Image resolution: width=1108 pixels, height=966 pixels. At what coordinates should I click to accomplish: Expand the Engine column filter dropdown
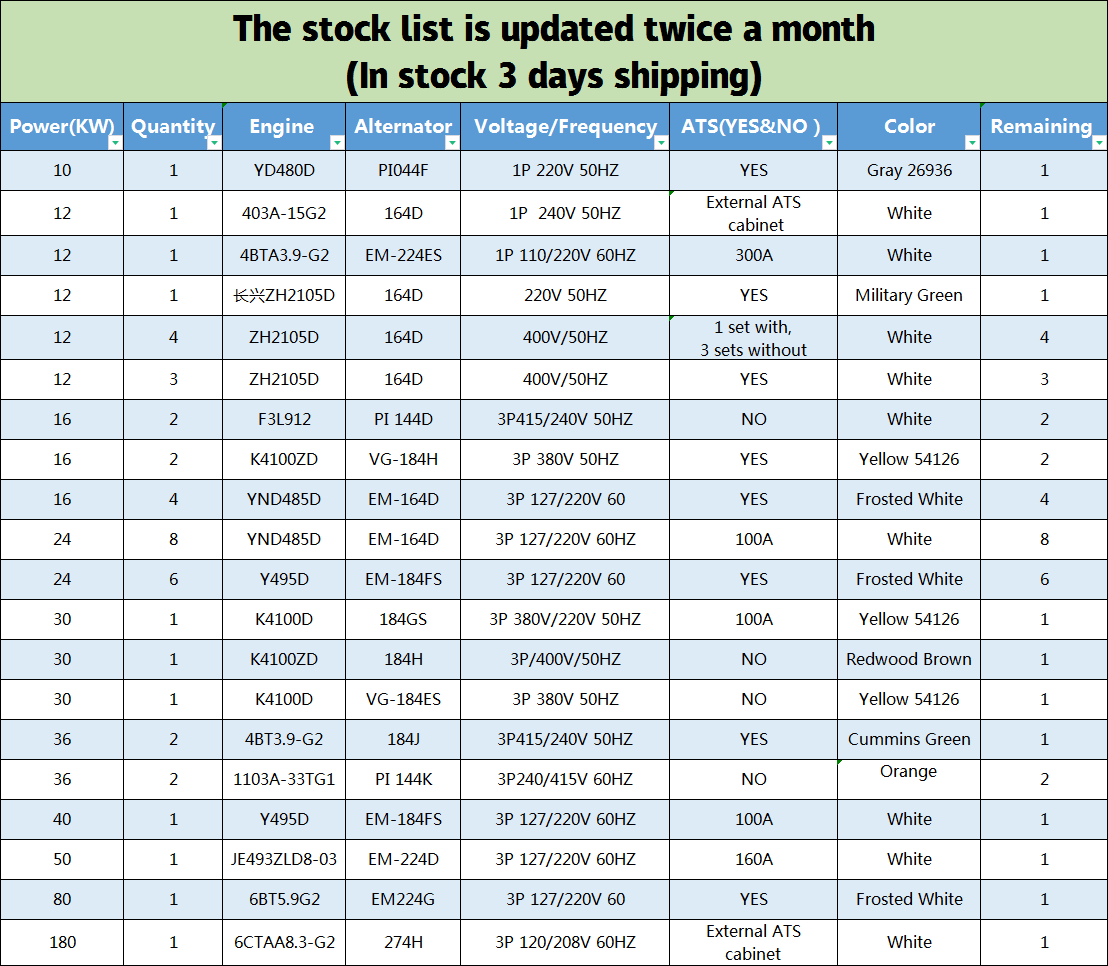(x=337, y=143)
